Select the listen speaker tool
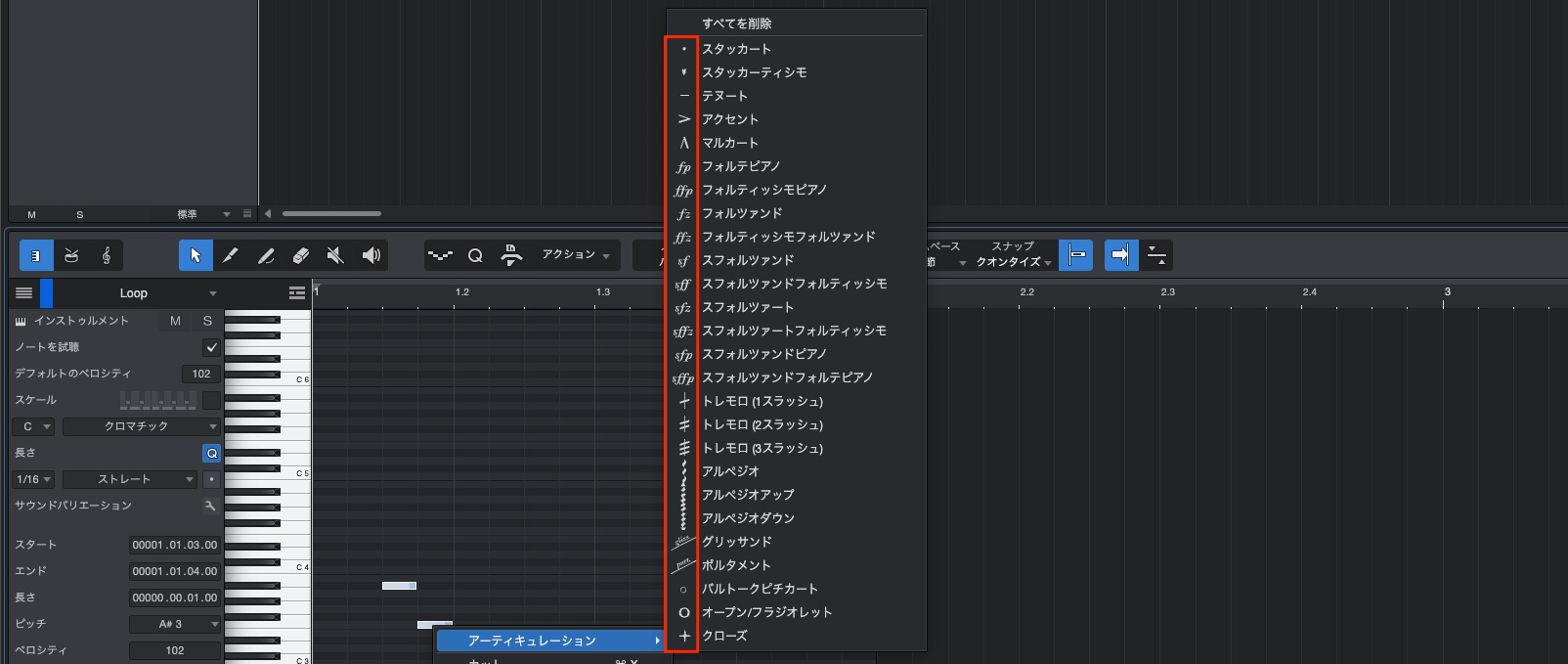This screenshot has width=1568, height=664. [x=370, y=255]
